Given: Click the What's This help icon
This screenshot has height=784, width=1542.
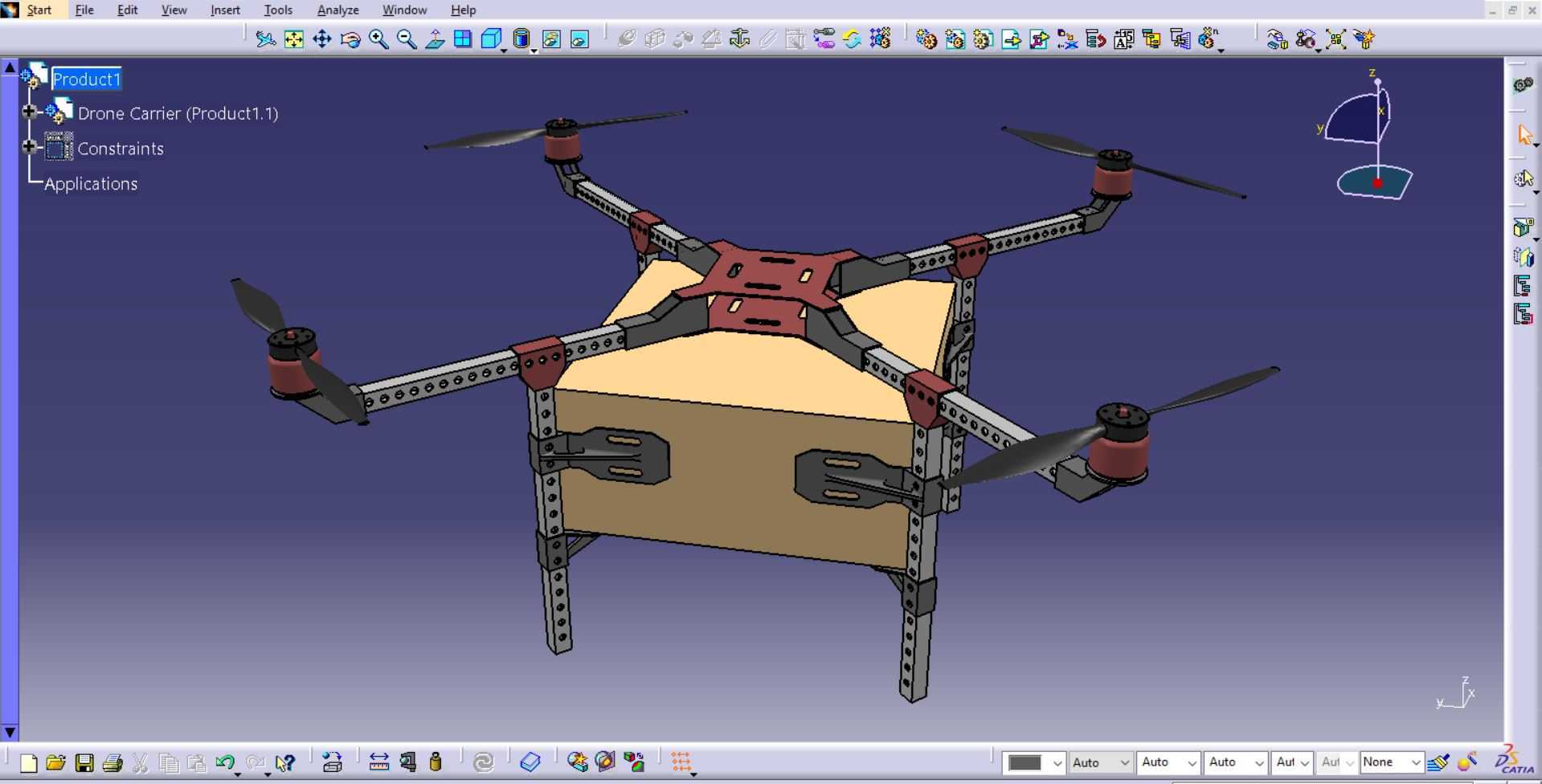Looking at the screenshot, I should pos(284,762).
